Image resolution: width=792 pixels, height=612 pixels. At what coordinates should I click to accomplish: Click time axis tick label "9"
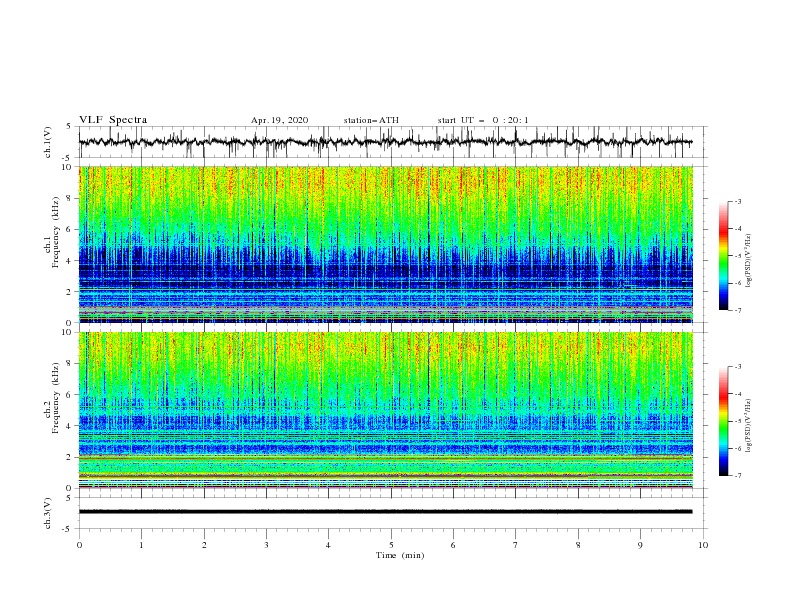coord(640,545)
